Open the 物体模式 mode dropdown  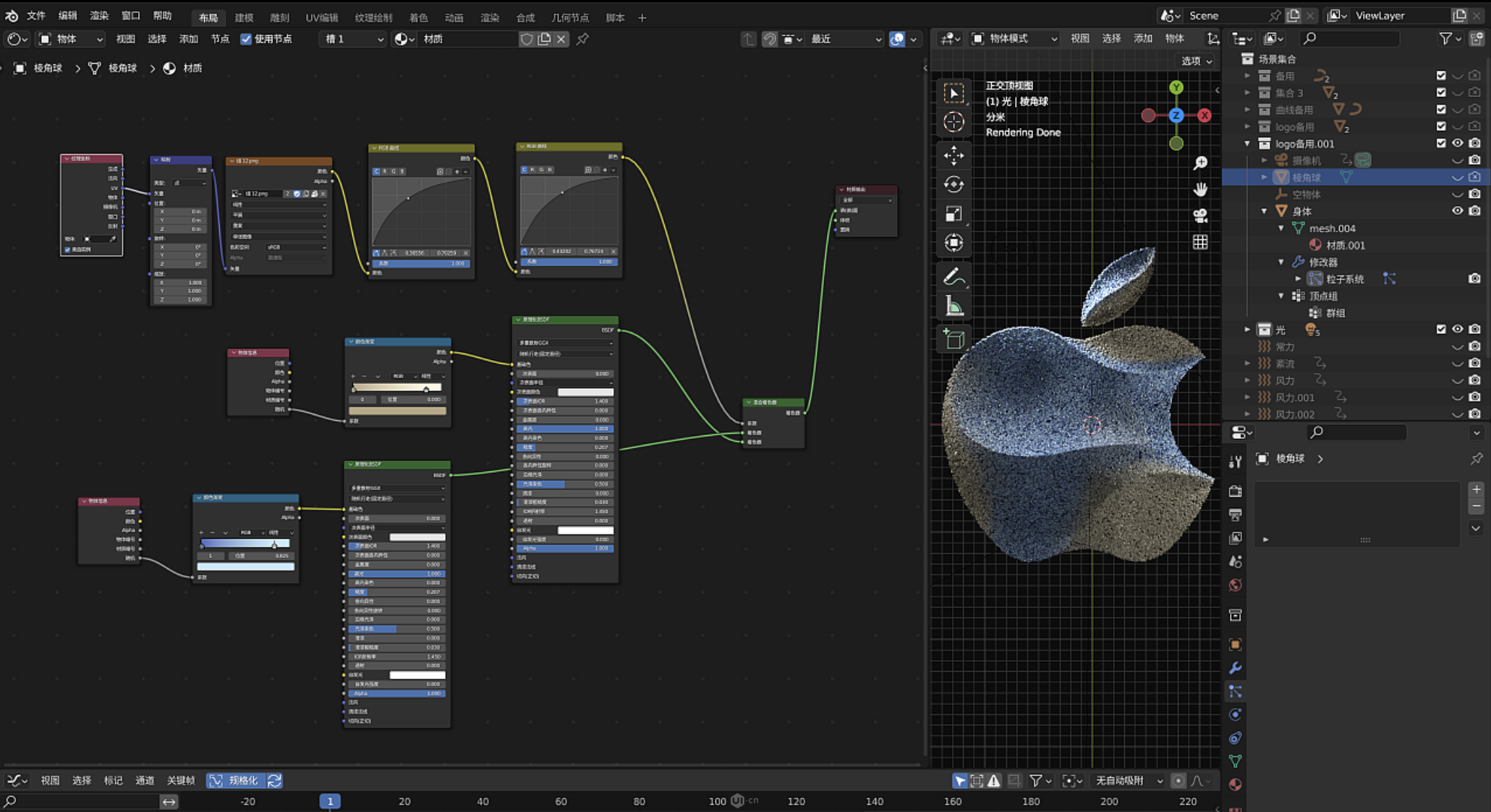[1014, 38]
